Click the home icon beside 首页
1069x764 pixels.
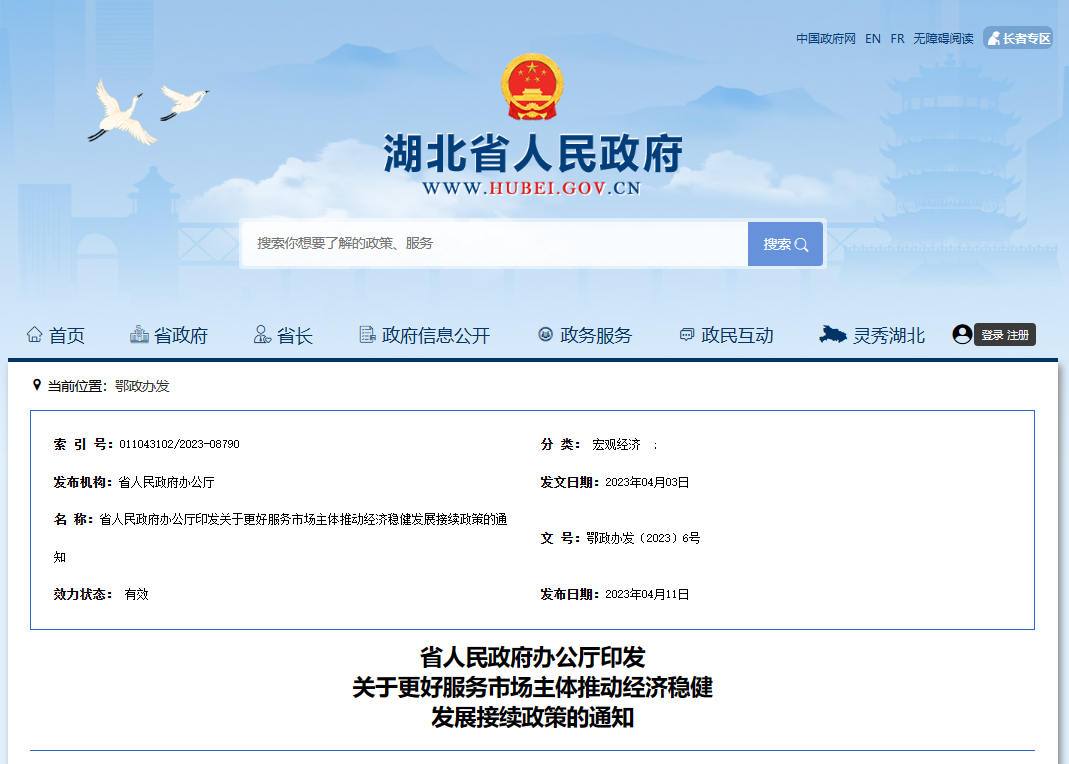(35, 335)
